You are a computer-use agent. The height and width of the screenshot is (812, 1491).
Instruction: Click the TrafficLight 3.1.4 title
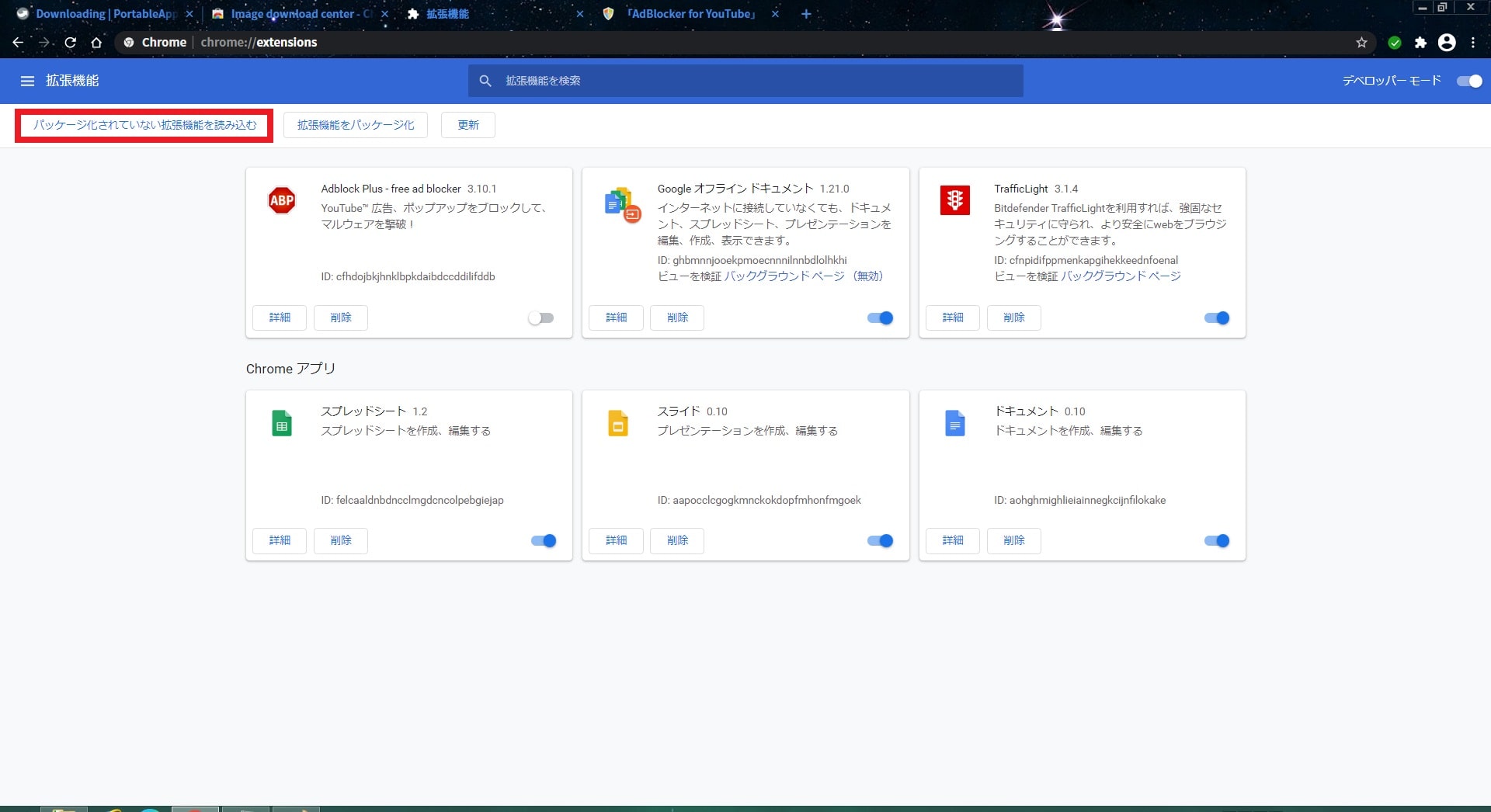pyautogui.click(x=1036, y=189)
